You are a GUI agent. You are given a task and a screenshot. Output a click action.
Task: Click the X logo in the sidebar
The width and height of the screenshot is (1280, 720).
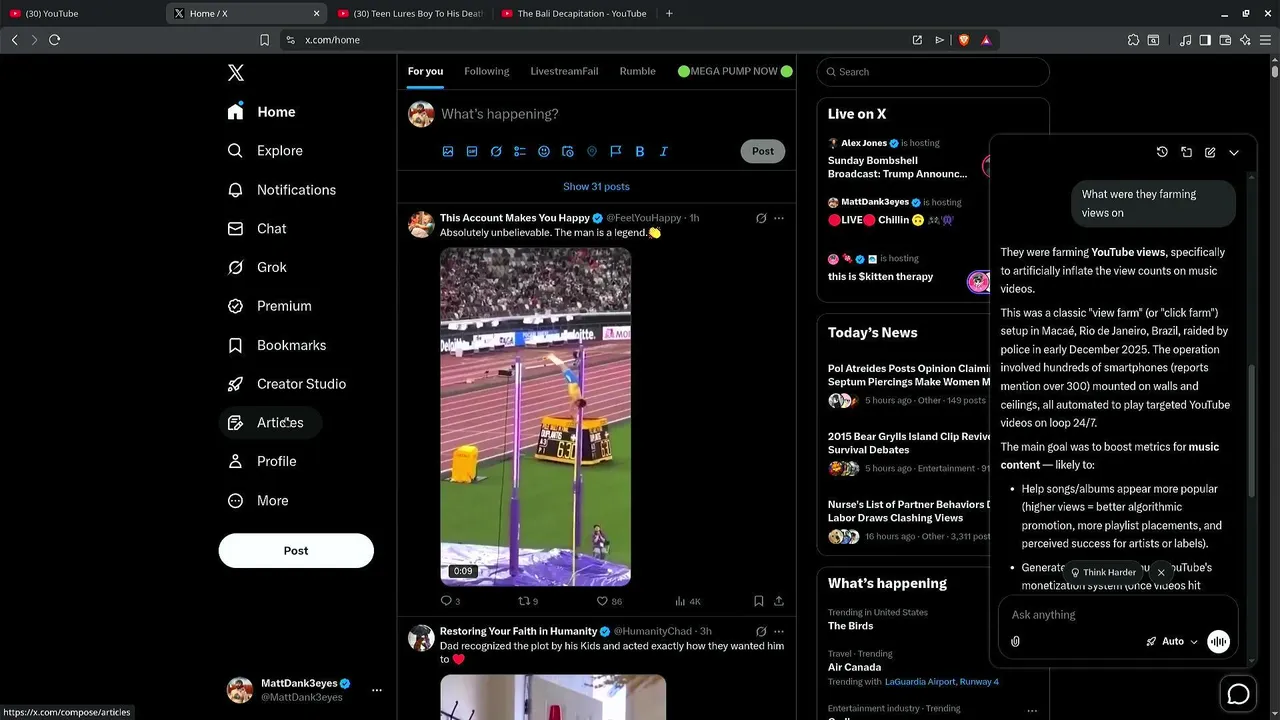[236, 72]
